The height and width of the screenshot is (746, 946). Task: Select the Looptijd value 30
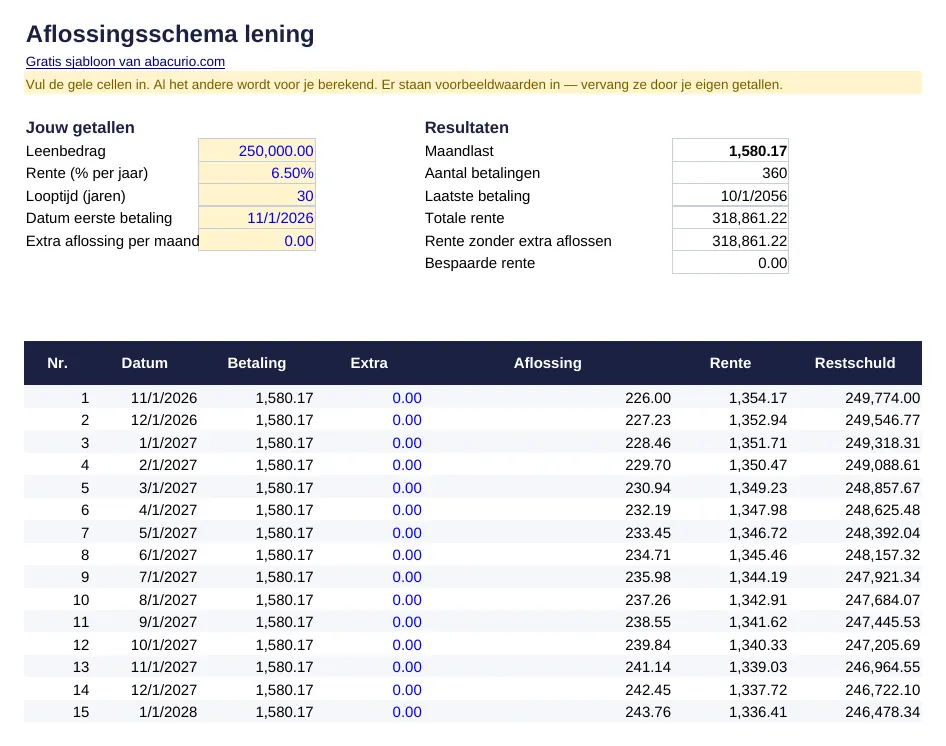click(257, 196)
